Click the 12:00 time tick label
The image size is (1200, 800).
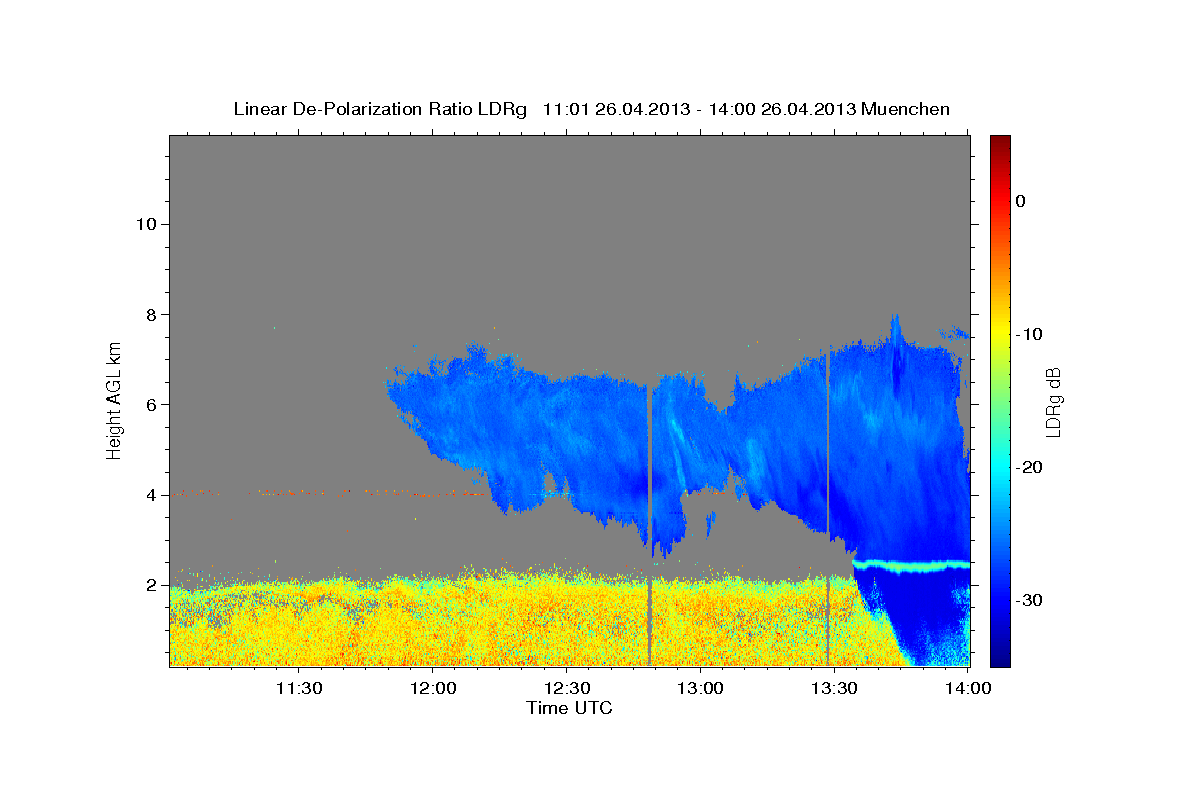(434, 688)
